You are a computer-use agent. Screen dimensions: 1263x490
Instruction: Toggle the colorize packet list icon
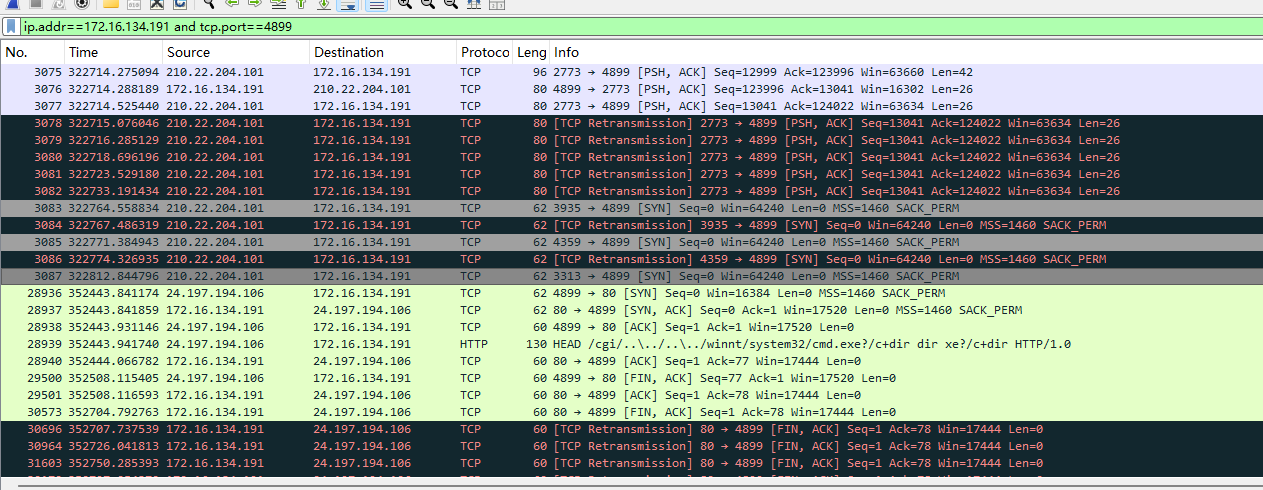pos(376,4)
